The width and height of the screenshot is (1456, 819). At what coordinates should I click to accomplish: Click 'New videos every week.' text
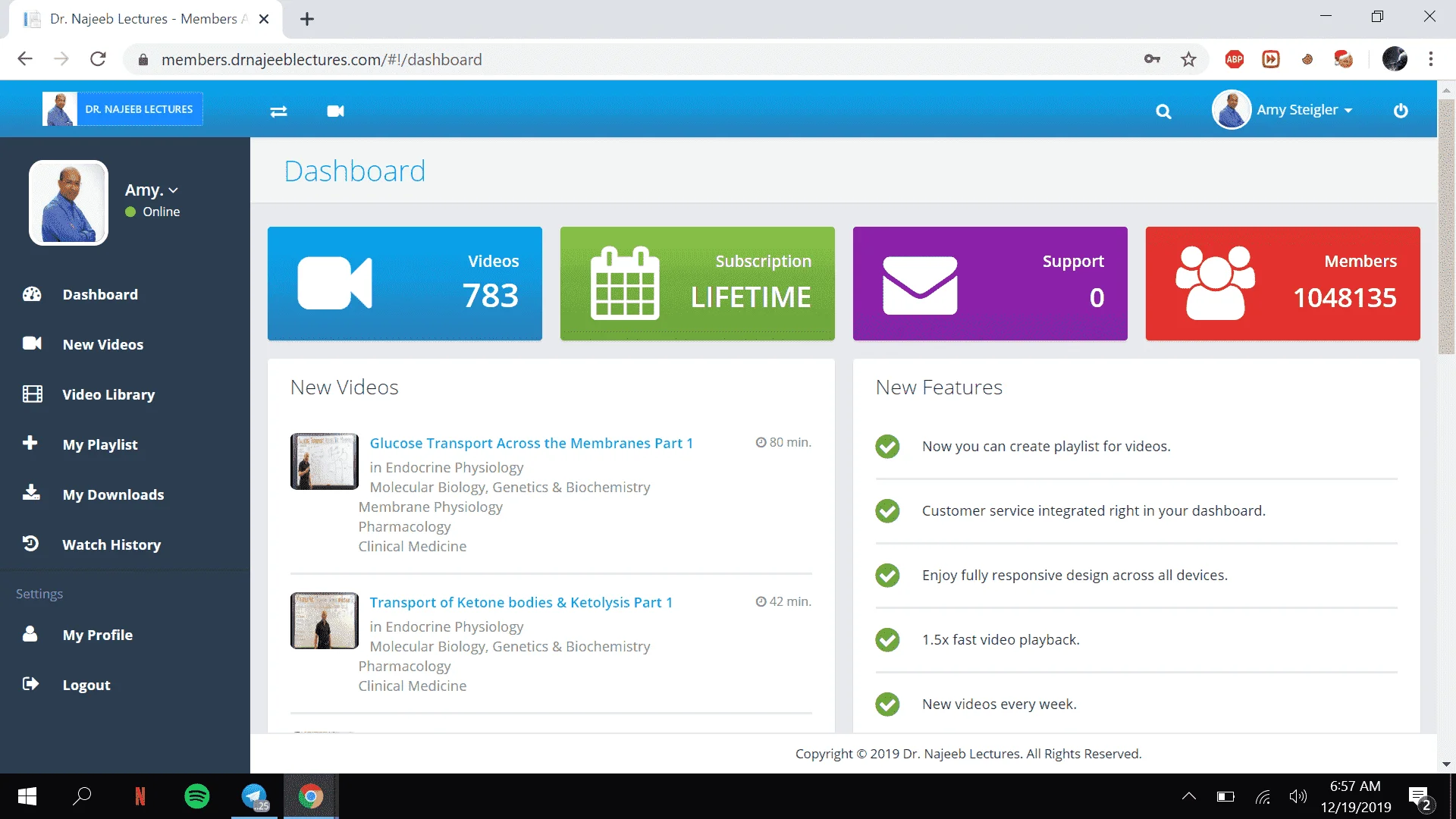(999, 704)
